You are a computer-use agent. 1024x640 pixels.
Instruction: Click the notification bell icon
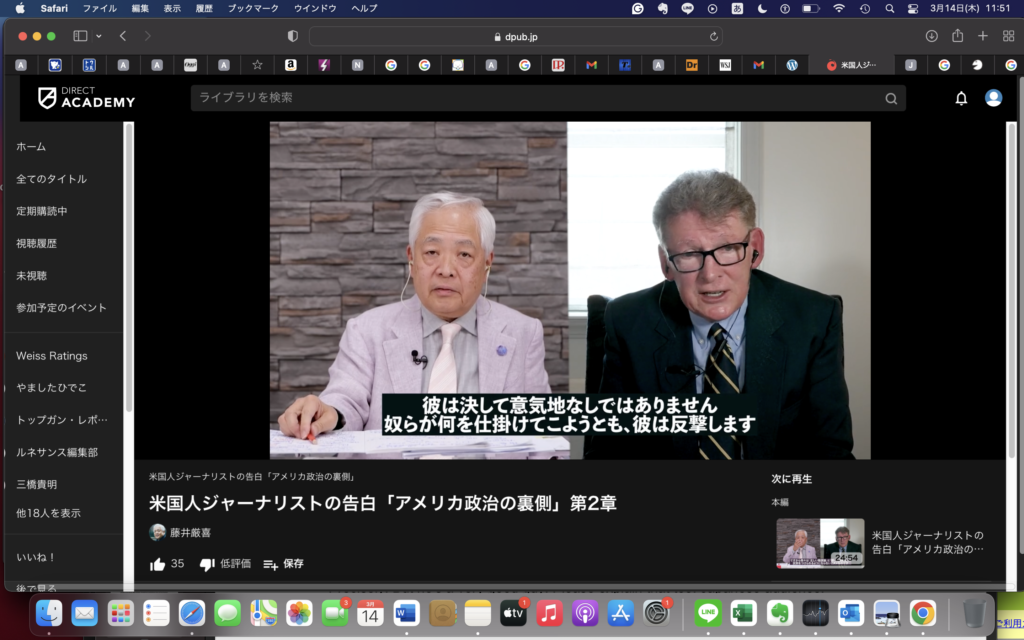[x=961, y=98]
